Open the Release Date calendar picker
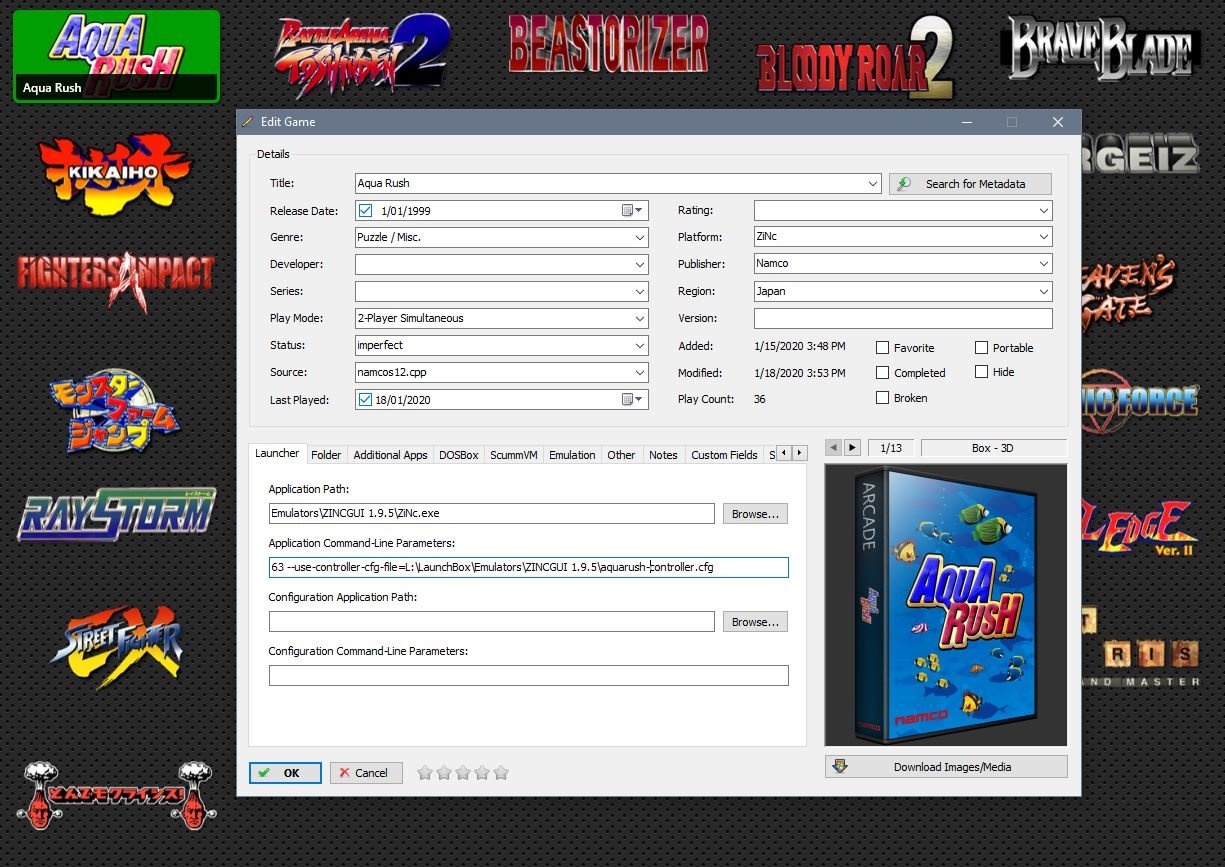The width and height of the screenshot is (1225, 867). point(633,211)
